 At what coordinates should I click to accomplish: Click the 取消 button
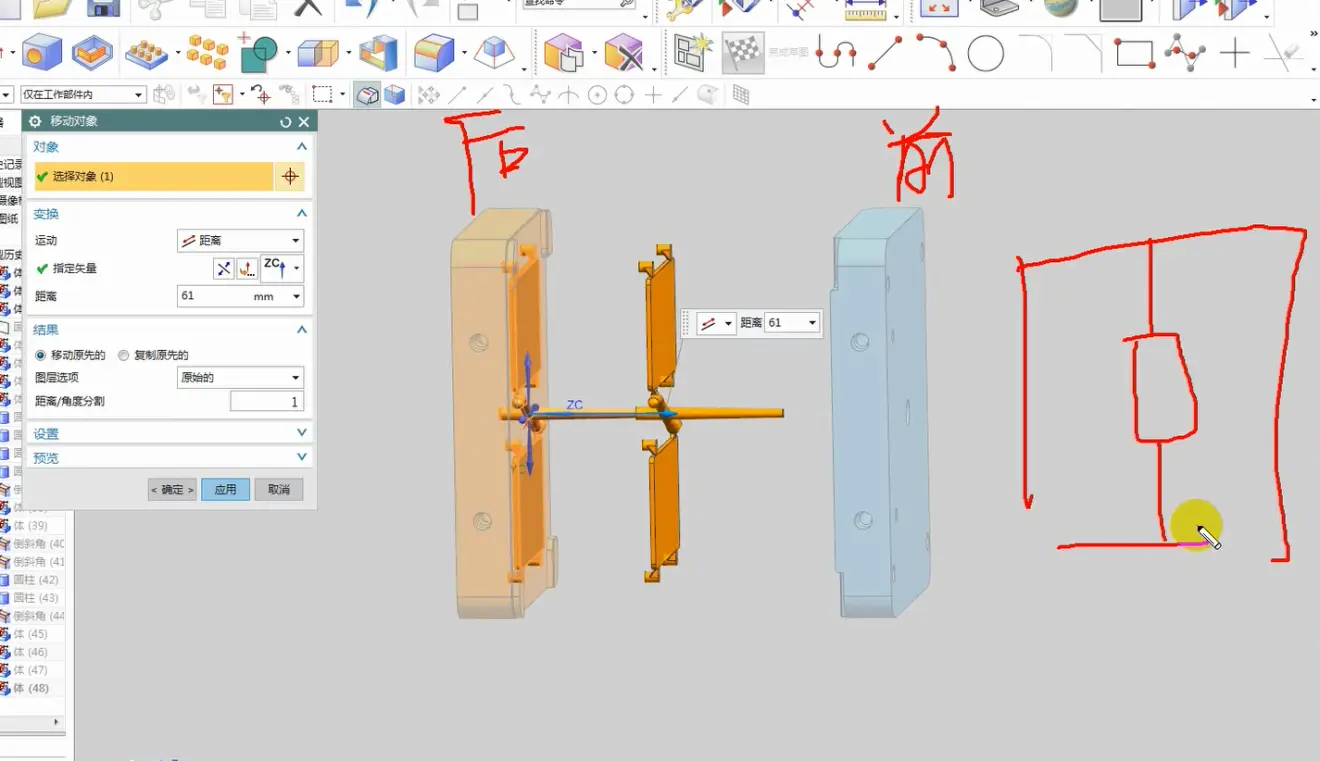click(x=279, y=490)
